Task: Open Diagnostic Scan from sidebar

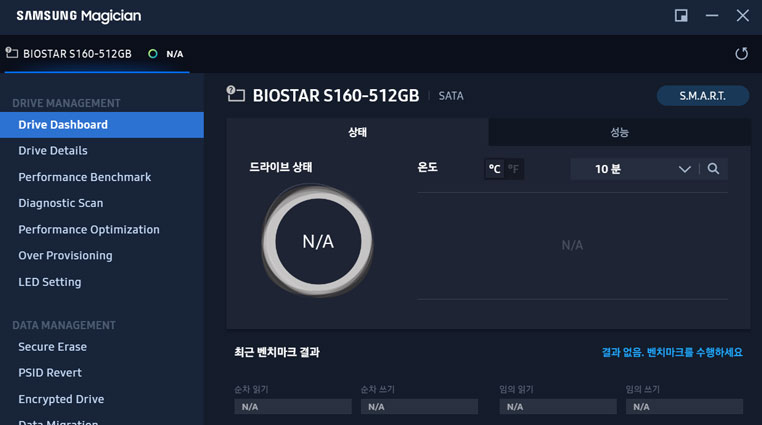Action: 61,203
